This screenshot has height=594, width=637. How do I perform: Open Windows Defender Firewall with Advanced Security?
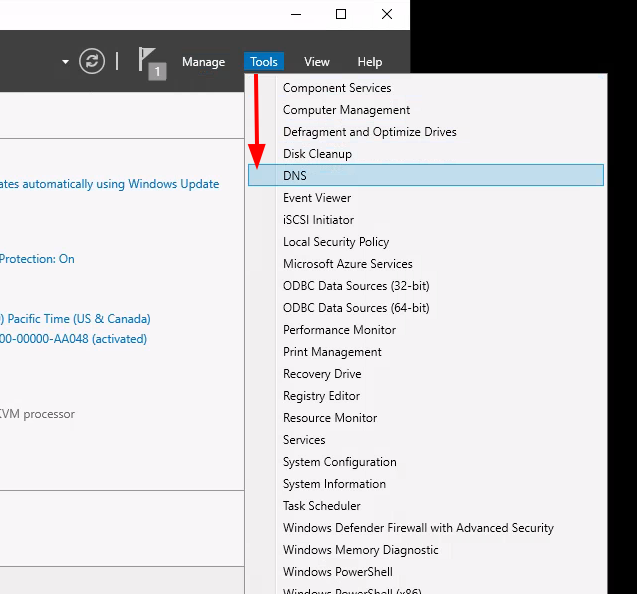coord(426,527)
